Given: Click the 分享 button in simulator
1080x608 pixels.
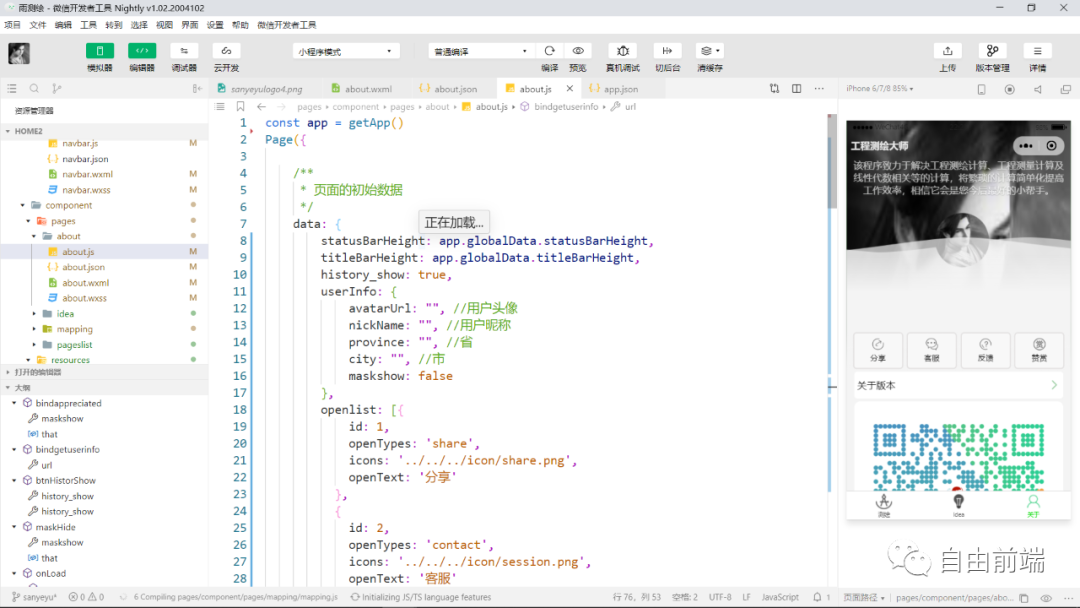Looking at the screenshot, I should click(877, 350).
